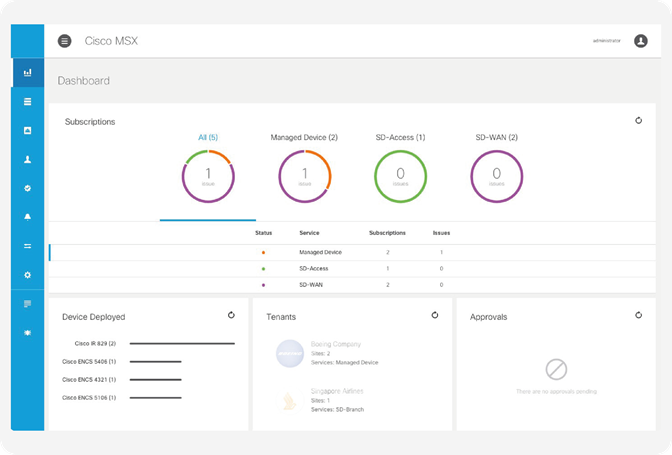The height and width of the screenshot is (455, 672).
Task: Click the Cisco ENCS 5106 (1) label
Action: pyautogui.click(x=89, y=398)
